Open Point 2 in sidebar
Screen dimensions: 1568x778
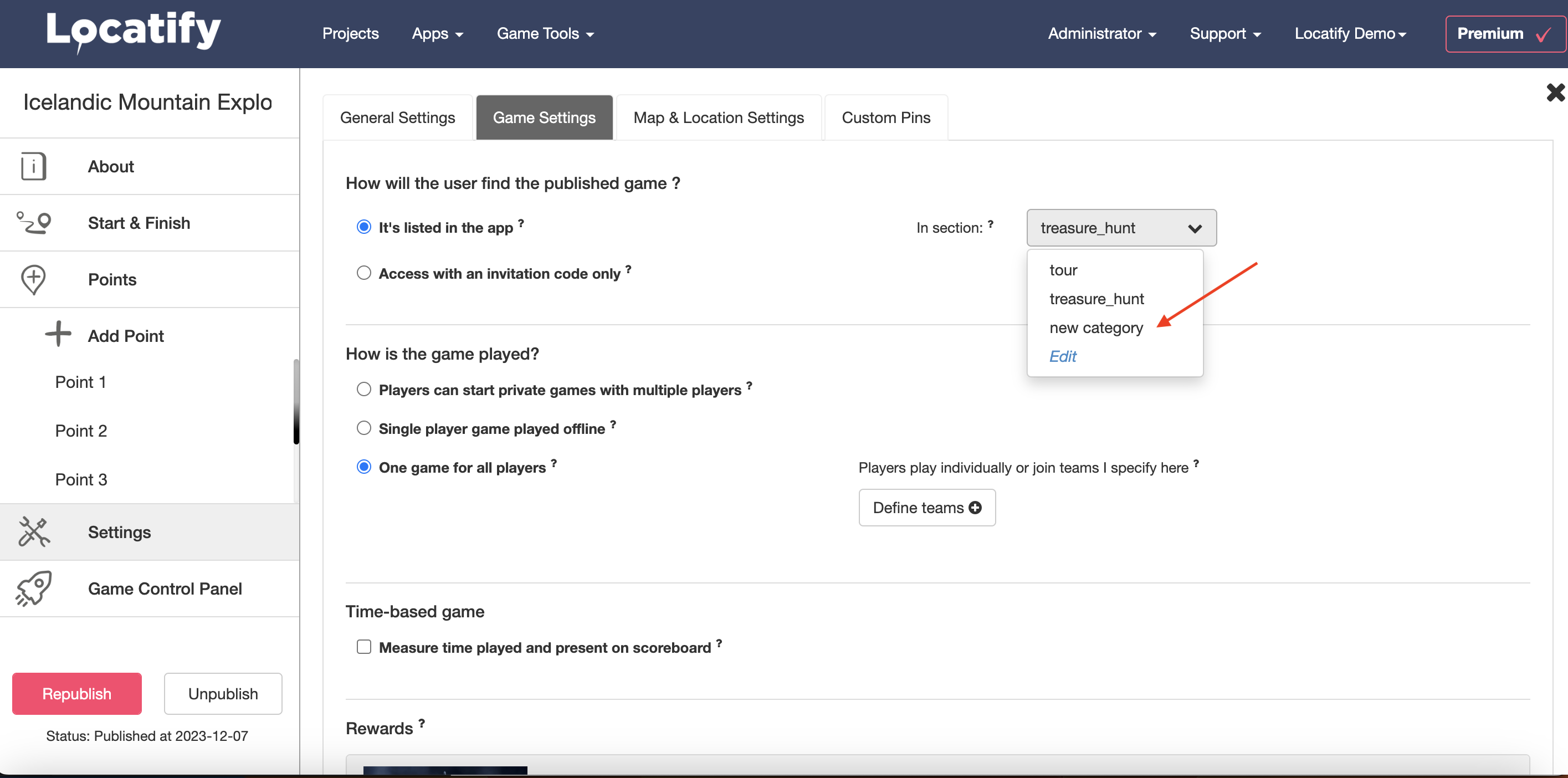(81, 431)
